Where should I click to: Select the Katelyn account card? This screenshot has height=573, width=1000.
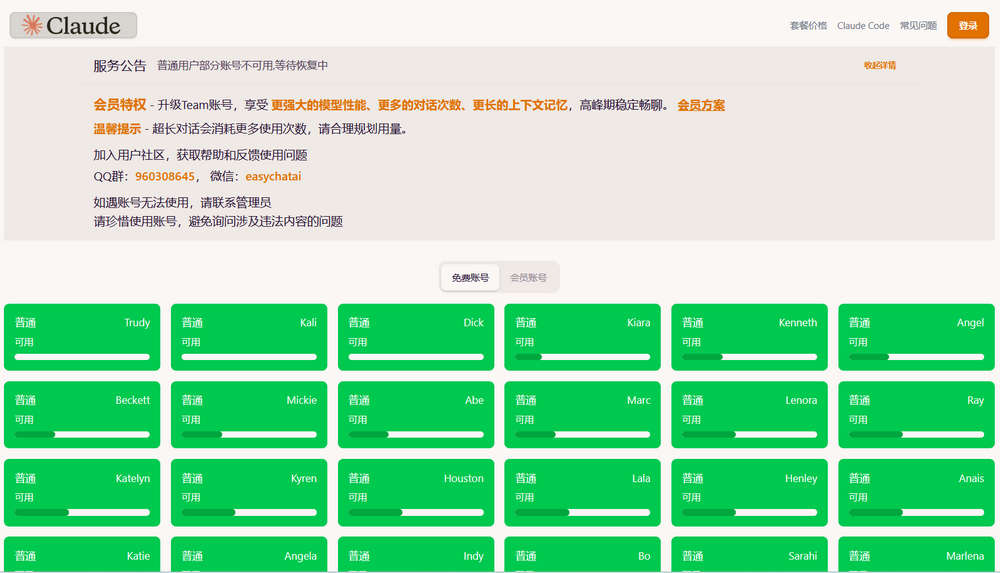(82, 493)
